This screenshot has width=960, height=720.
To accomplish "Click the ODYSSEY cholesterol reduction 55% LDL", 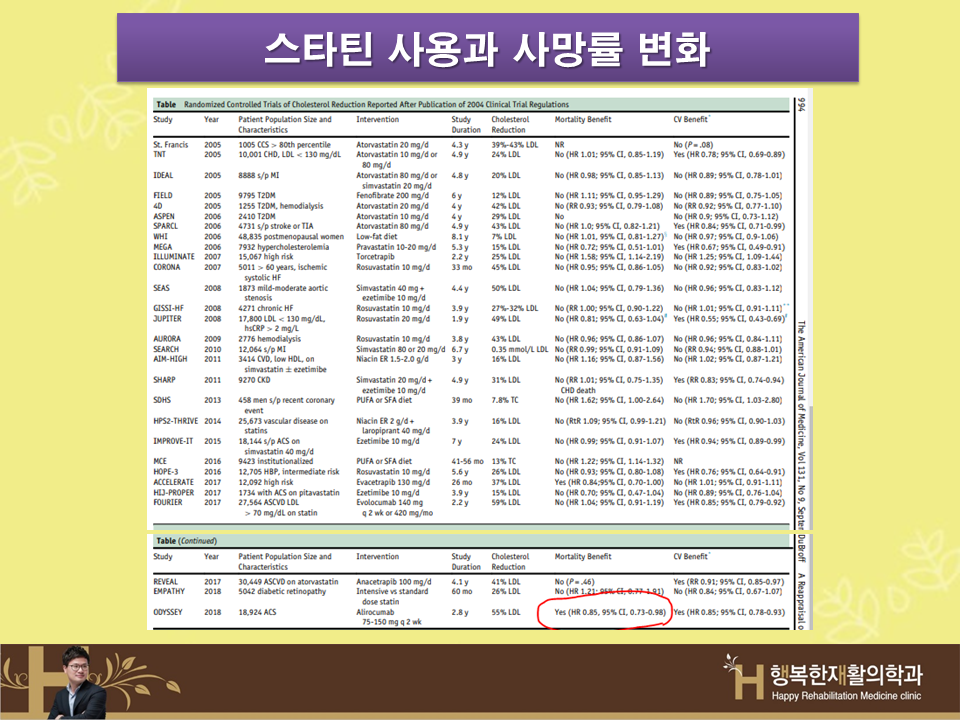I will click(506, 612).
